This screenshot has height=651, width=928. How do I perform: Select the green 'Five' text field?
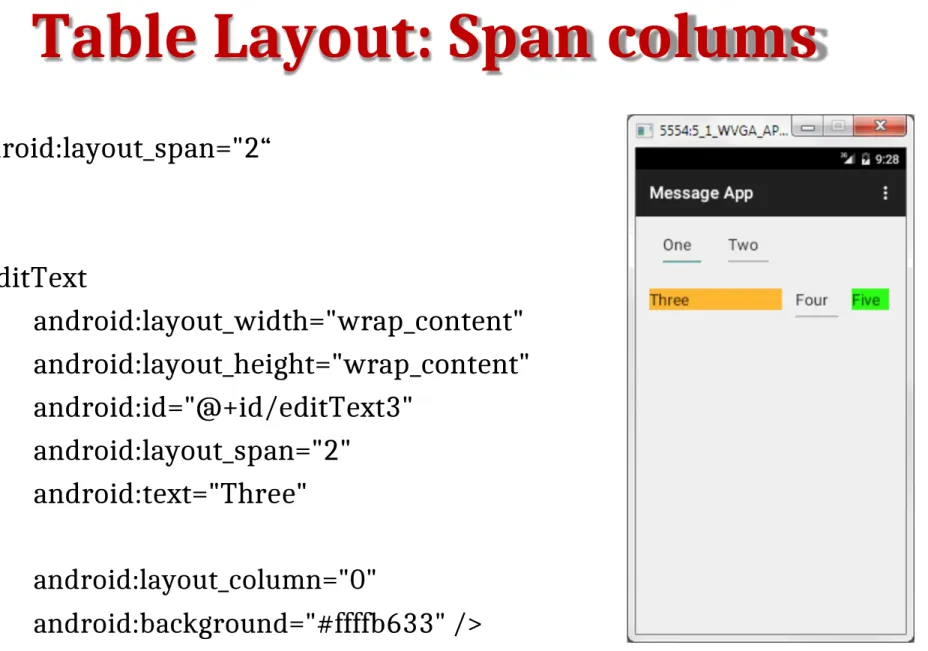click(869, 299)
